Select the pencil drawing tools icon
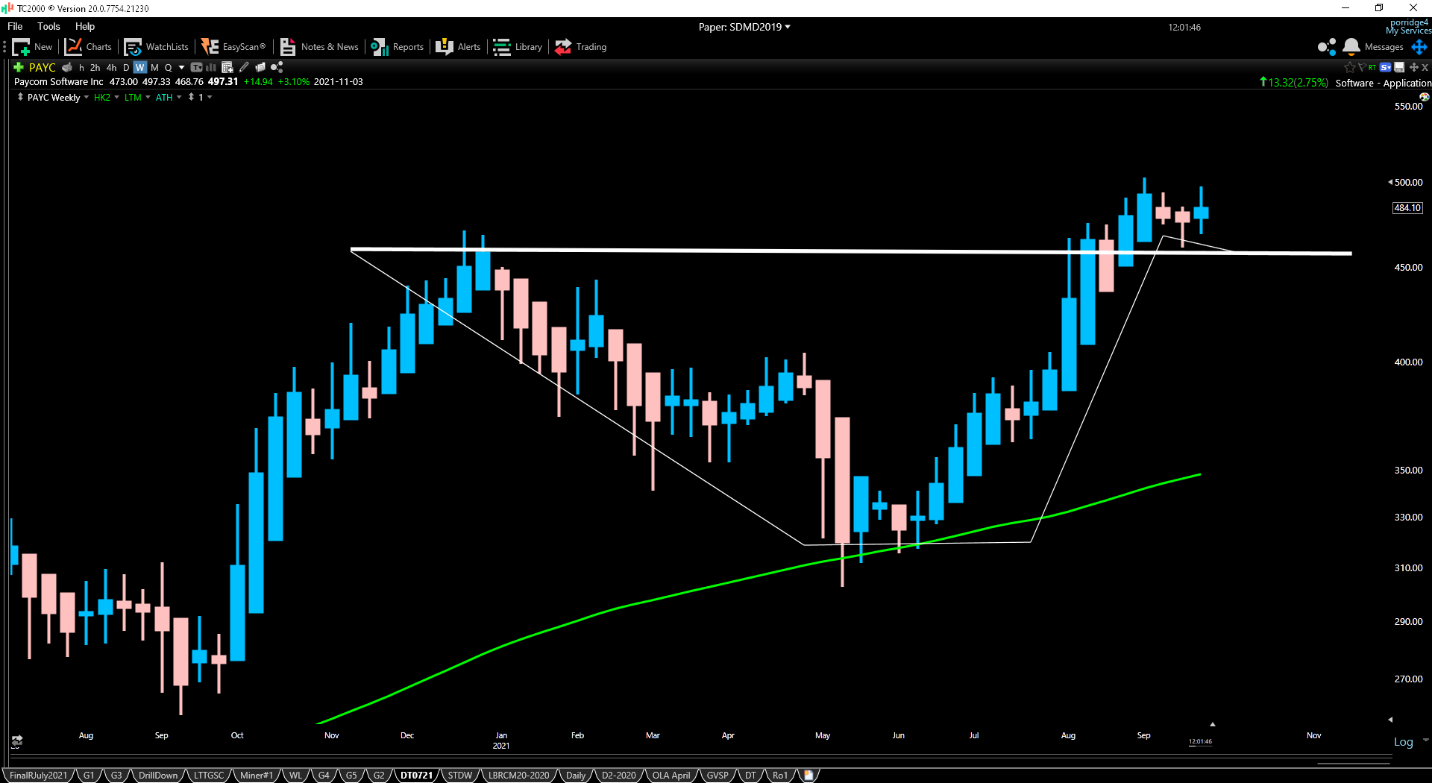Image resolution: width=1432 pixels, height=783 pixels. 243,67
